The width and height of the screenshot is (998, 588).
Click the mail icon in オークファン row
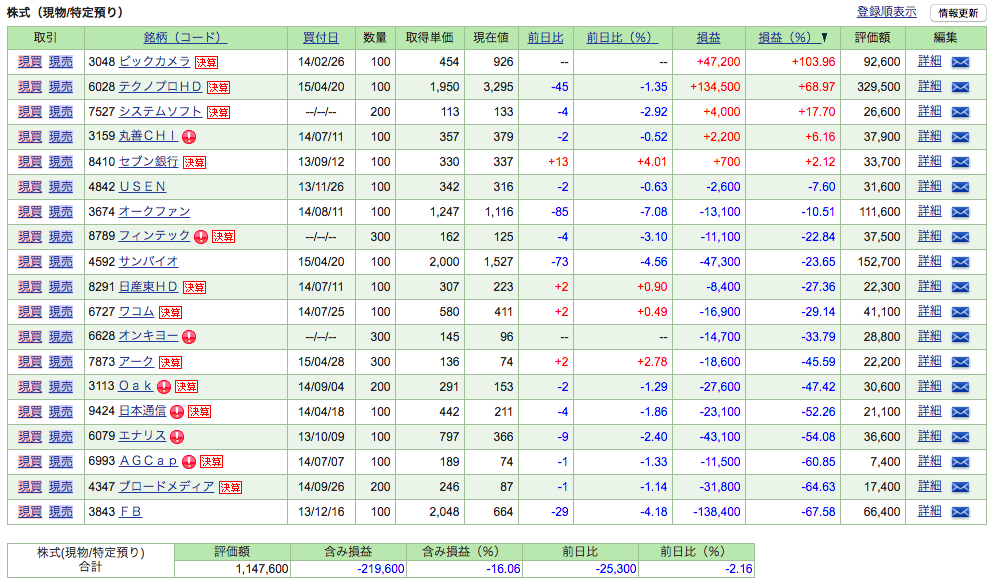(960, 212)
